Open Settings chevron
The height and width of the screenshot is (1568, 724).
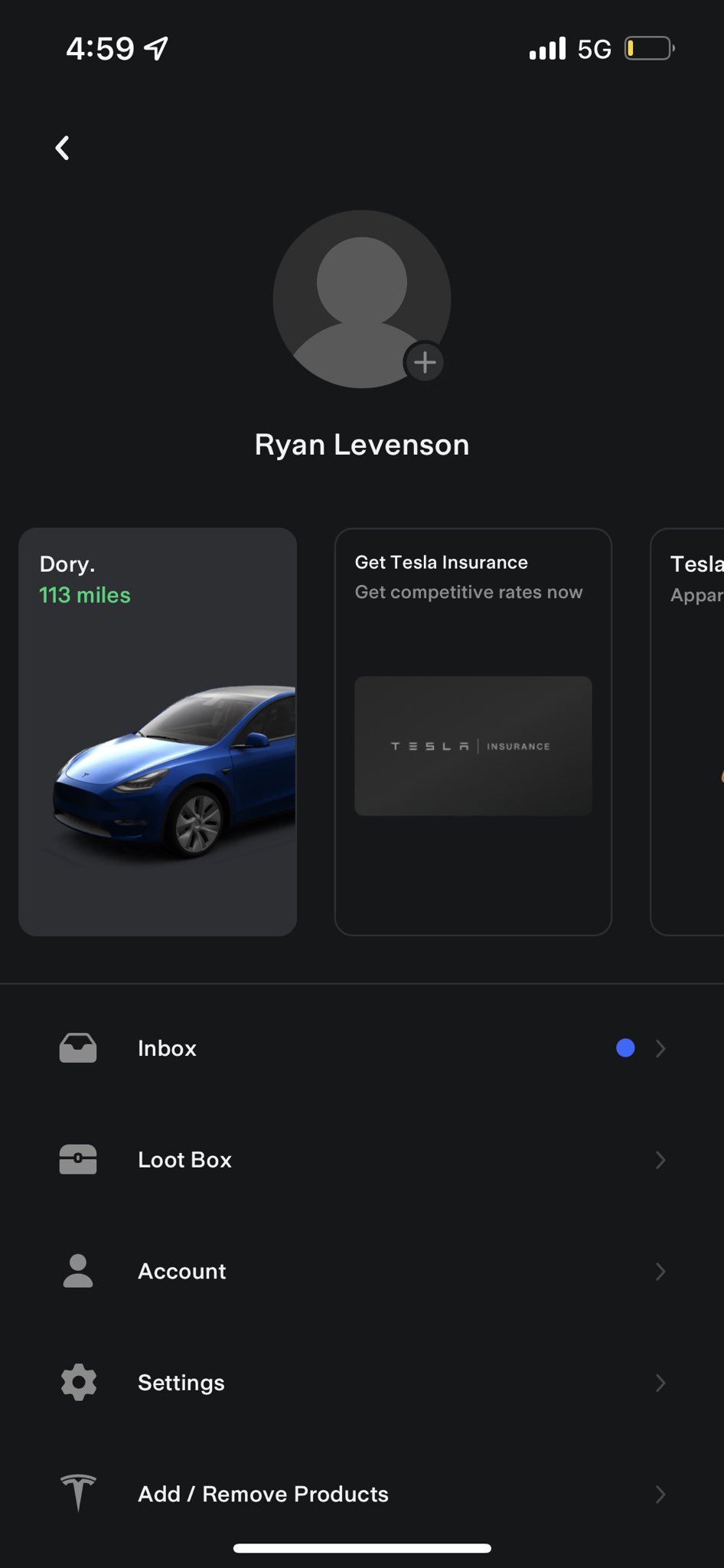[x=660, y=1383]
